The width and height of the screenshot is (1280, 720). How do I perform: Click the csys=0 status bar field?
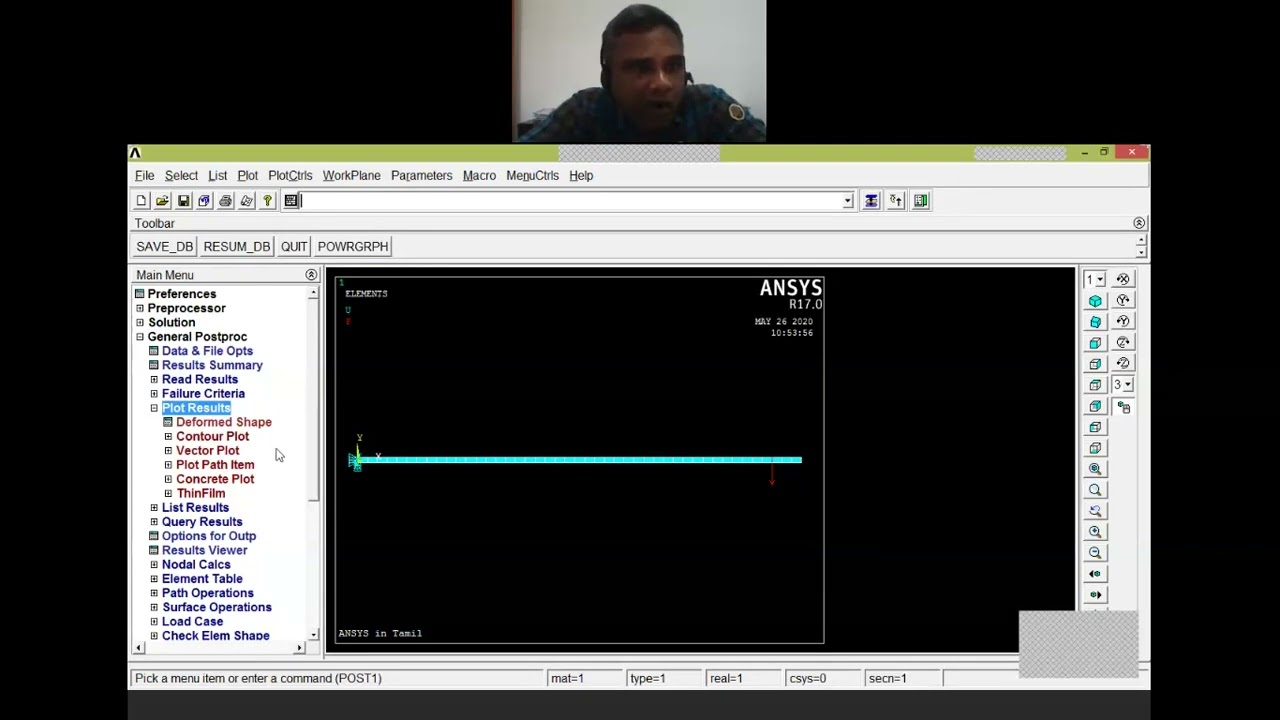pyautogui.click(x=822, y=678)
